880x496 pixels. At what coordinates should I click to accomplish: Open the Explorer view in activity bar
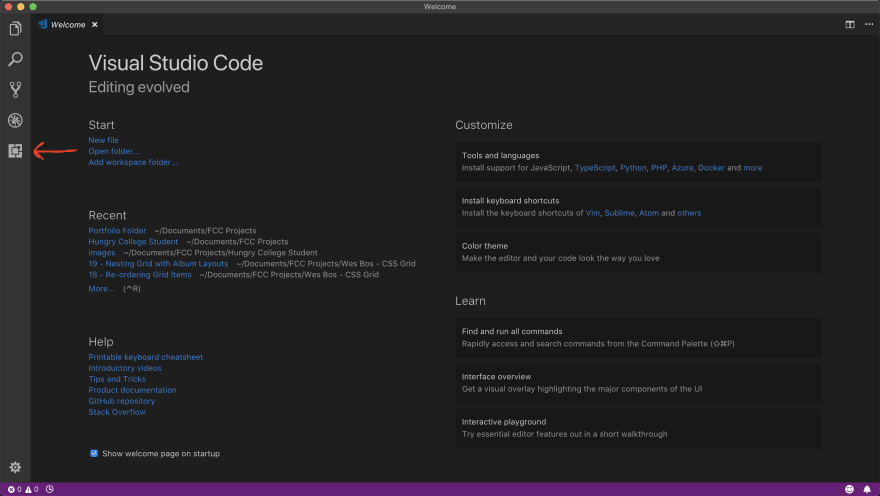click(15, 28)
